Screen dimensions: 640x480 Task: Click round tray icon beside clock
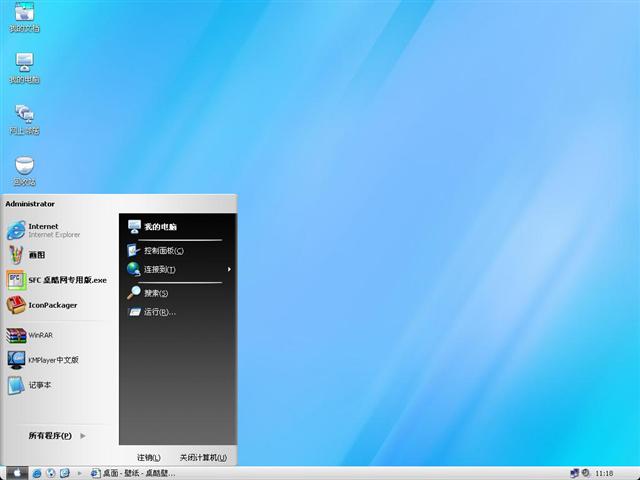coord(585,473)
